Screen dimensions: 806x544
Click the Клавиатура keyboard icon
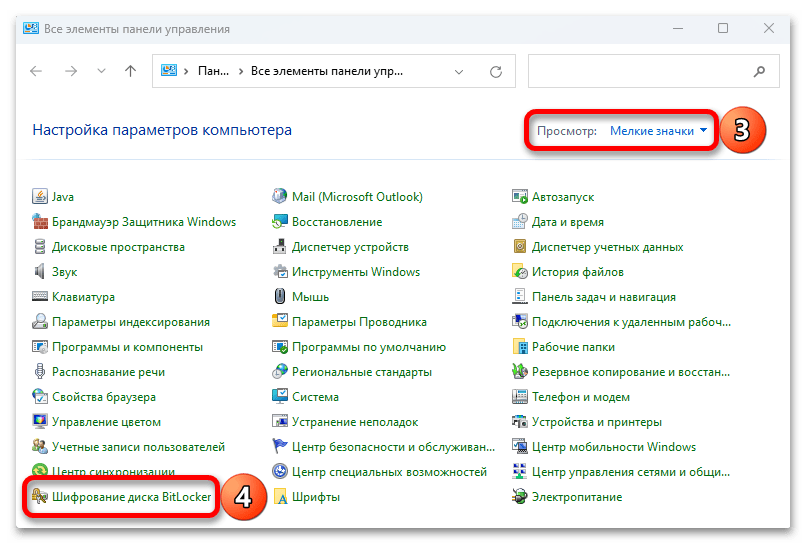pyautogui.click(x=40, y=297)
